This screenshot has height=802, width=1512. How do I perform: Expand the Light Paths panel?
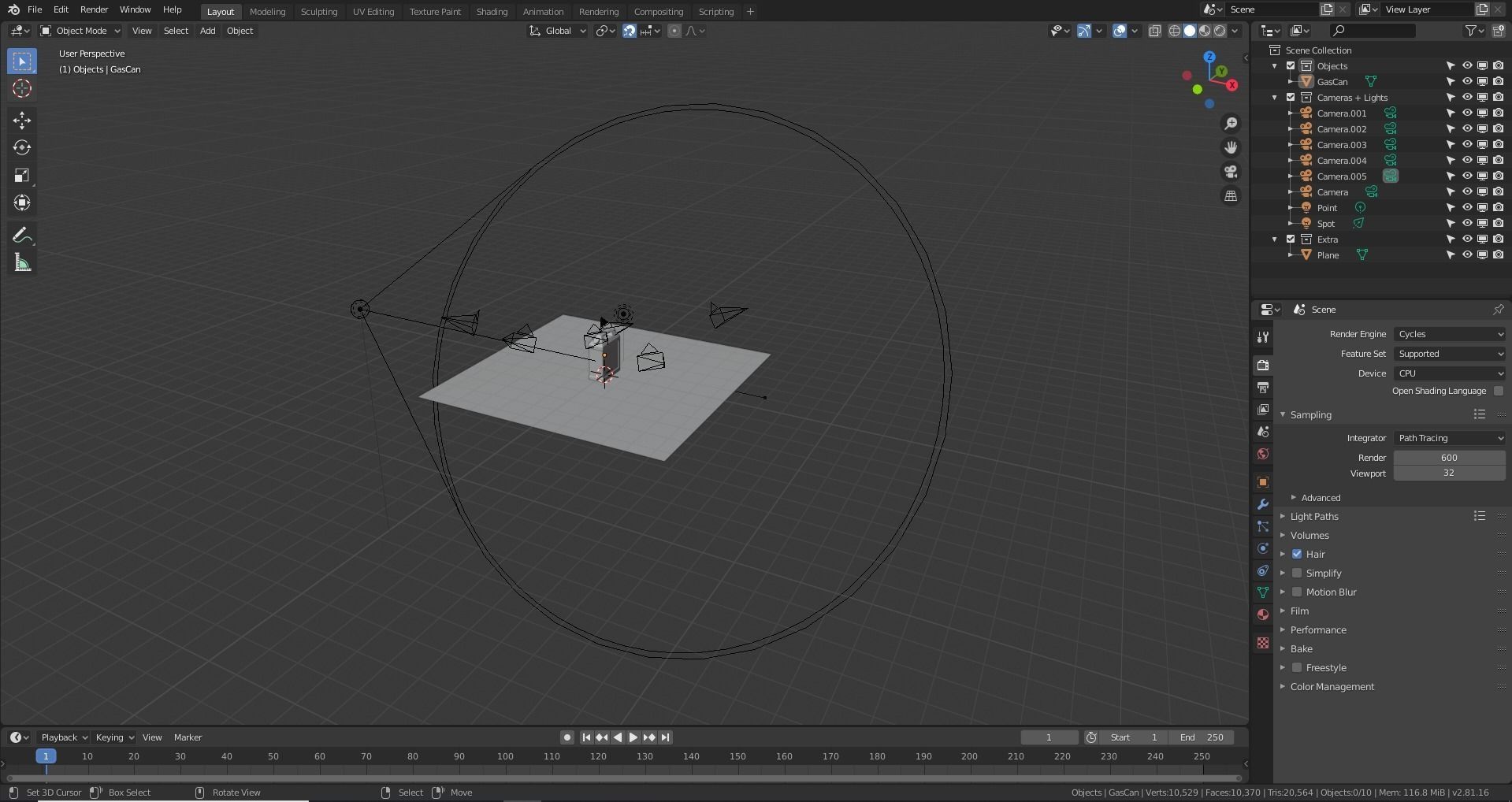coord(1313,516)
